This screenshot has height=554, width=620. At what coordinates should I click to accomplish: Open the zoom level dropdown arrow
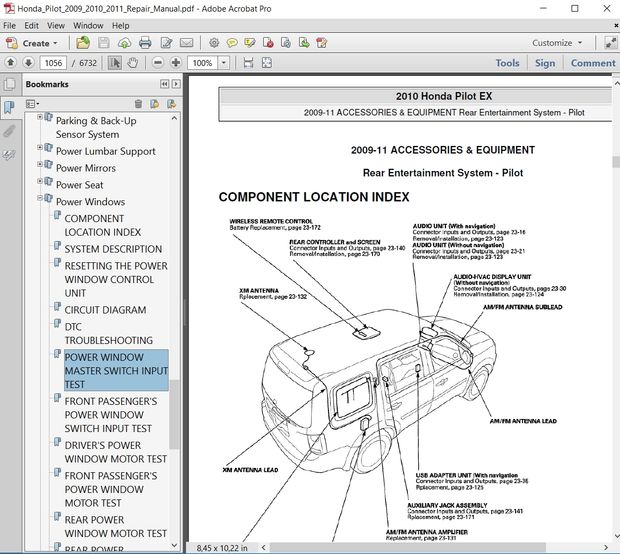pyautogui.click(x=224, y=62)
